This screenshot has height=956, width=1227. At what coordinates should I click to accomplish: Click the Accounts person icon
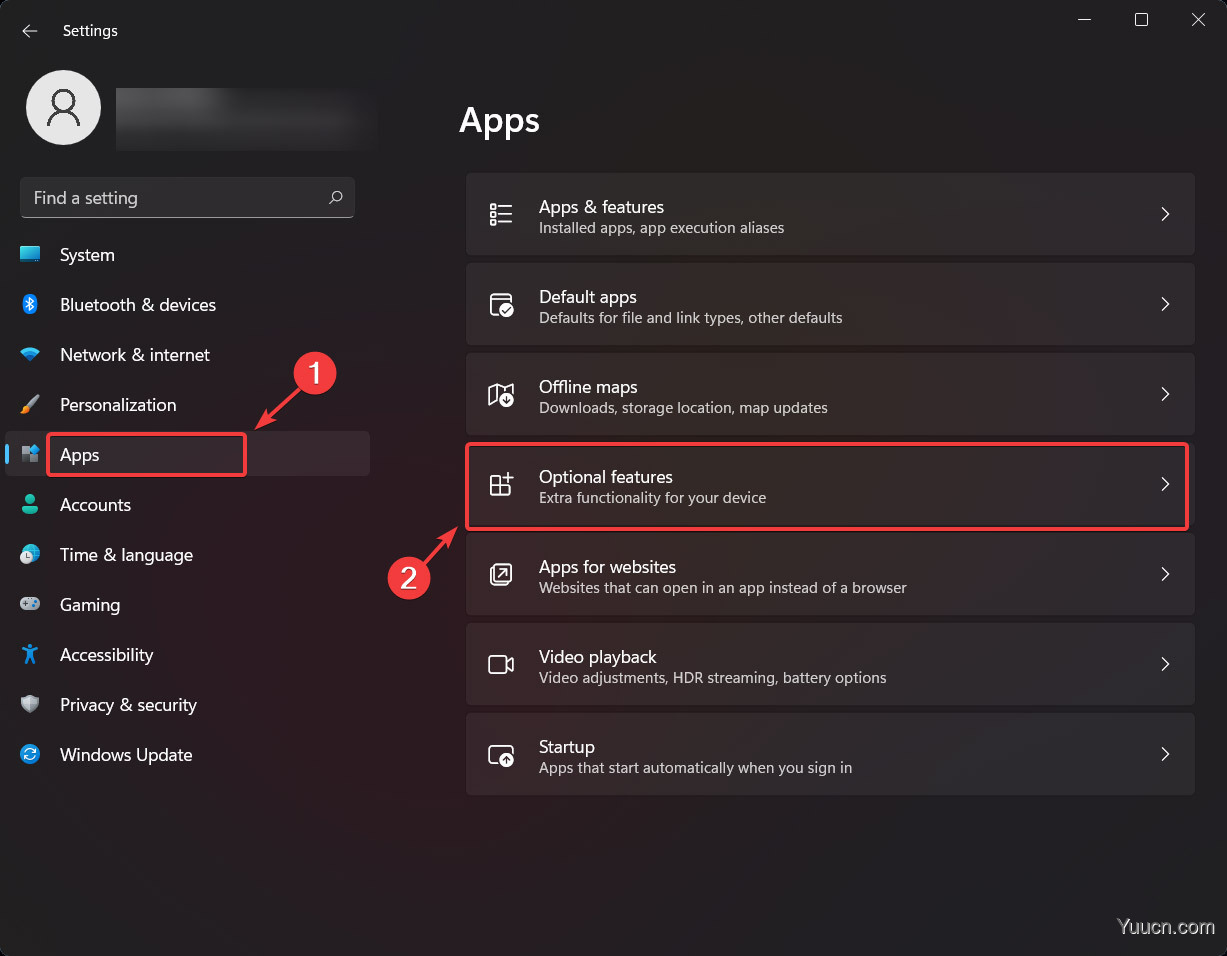pyautogui.click(x=30, y=504)
